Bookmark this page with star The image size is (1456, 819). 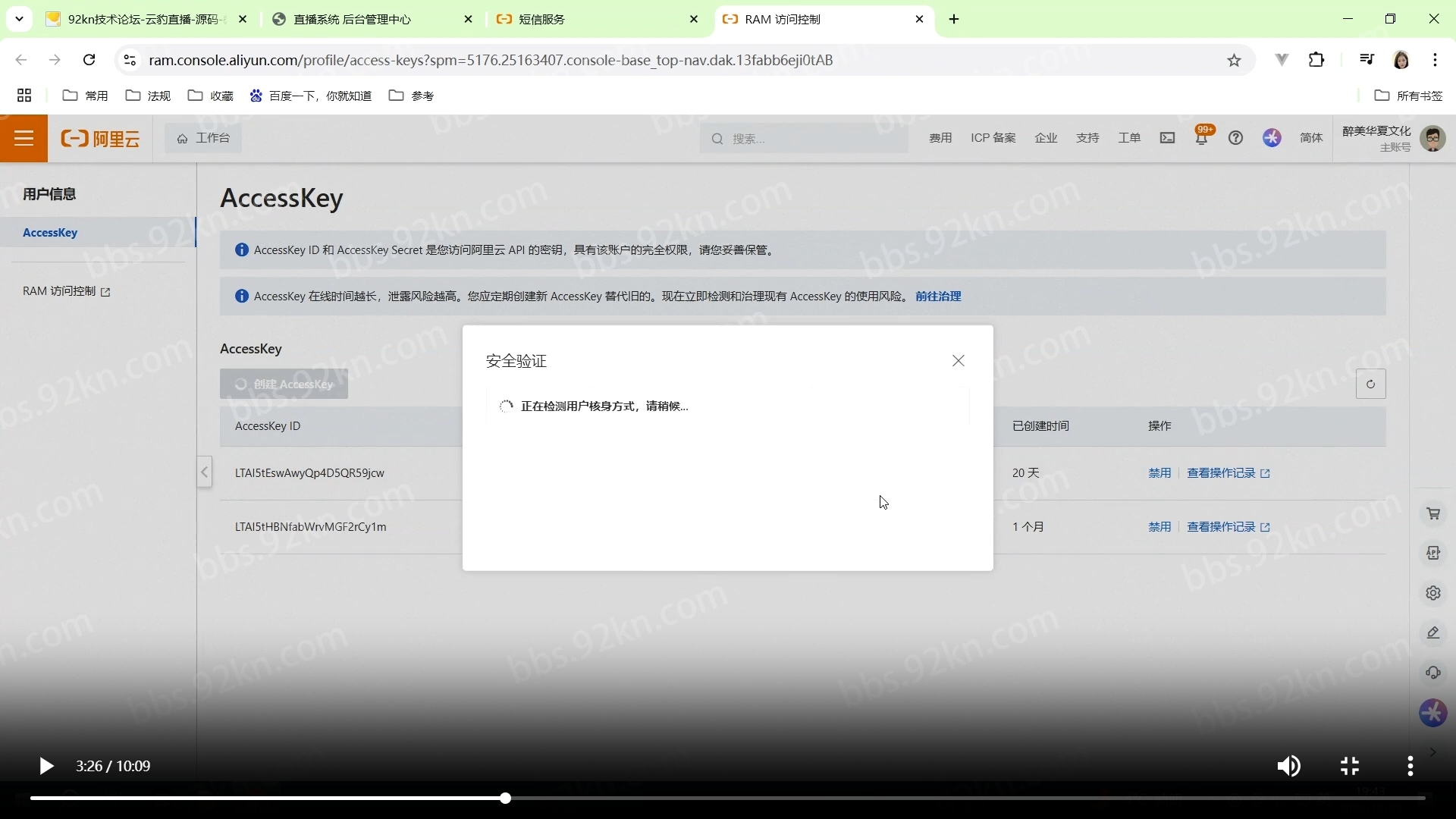pyautogui.click(x=1234, y=60)
